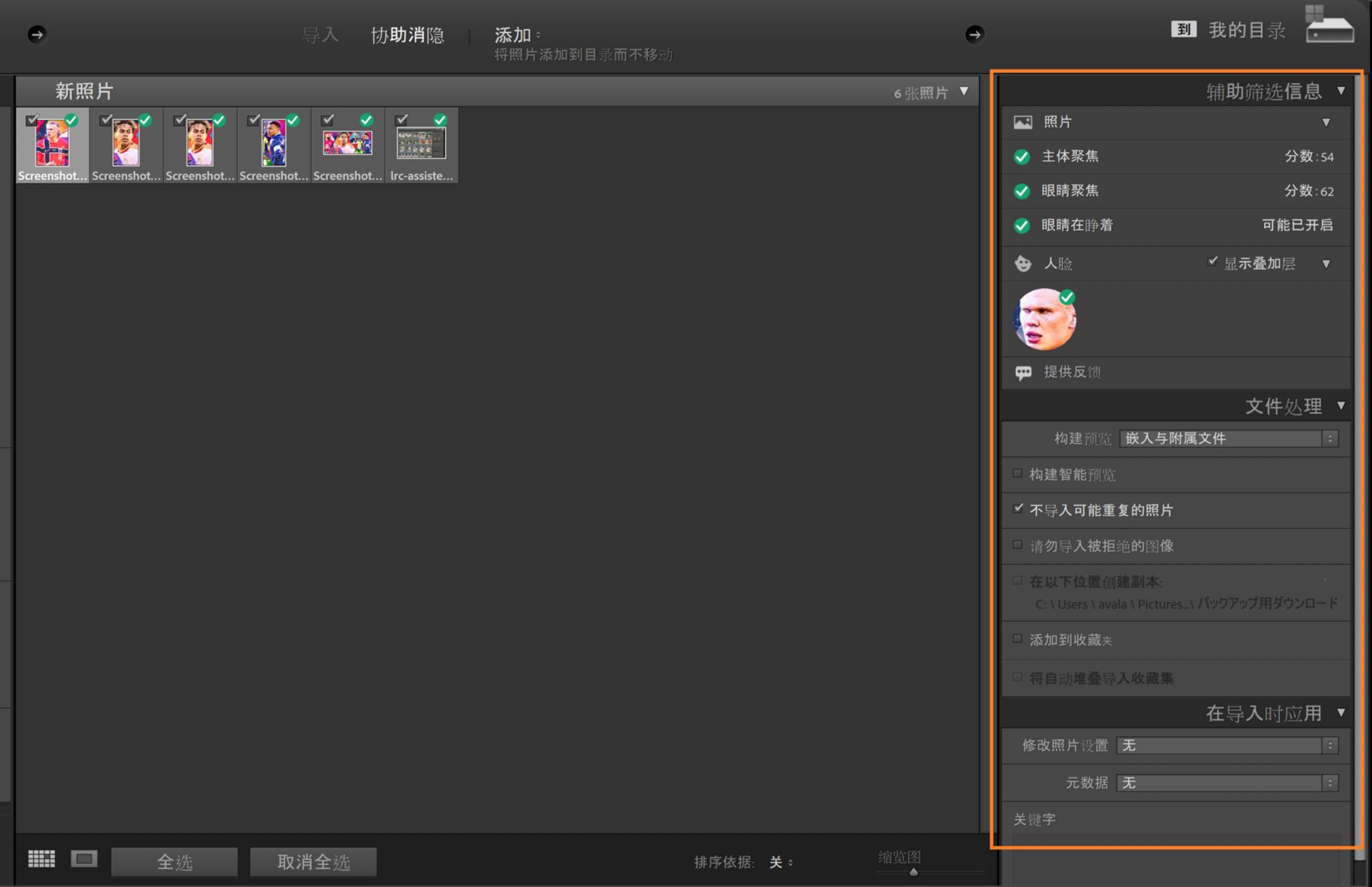Check 将自动堆叠导入收藏集 checkbox
The width and height of the screenshot is (1372, 887).
1018,676
